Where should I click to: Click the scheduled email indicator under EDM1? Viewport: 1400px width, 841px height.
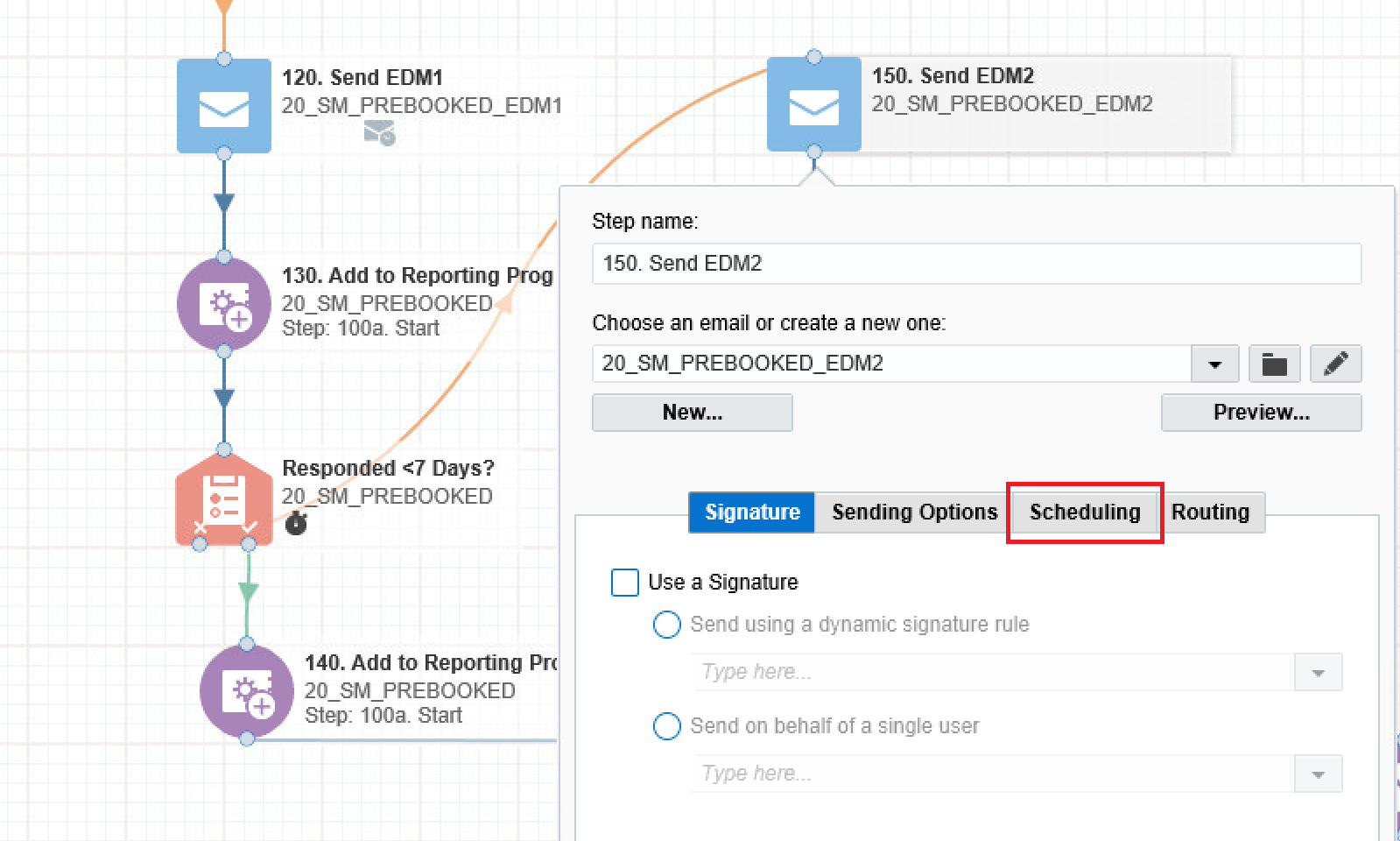[380, 133]
